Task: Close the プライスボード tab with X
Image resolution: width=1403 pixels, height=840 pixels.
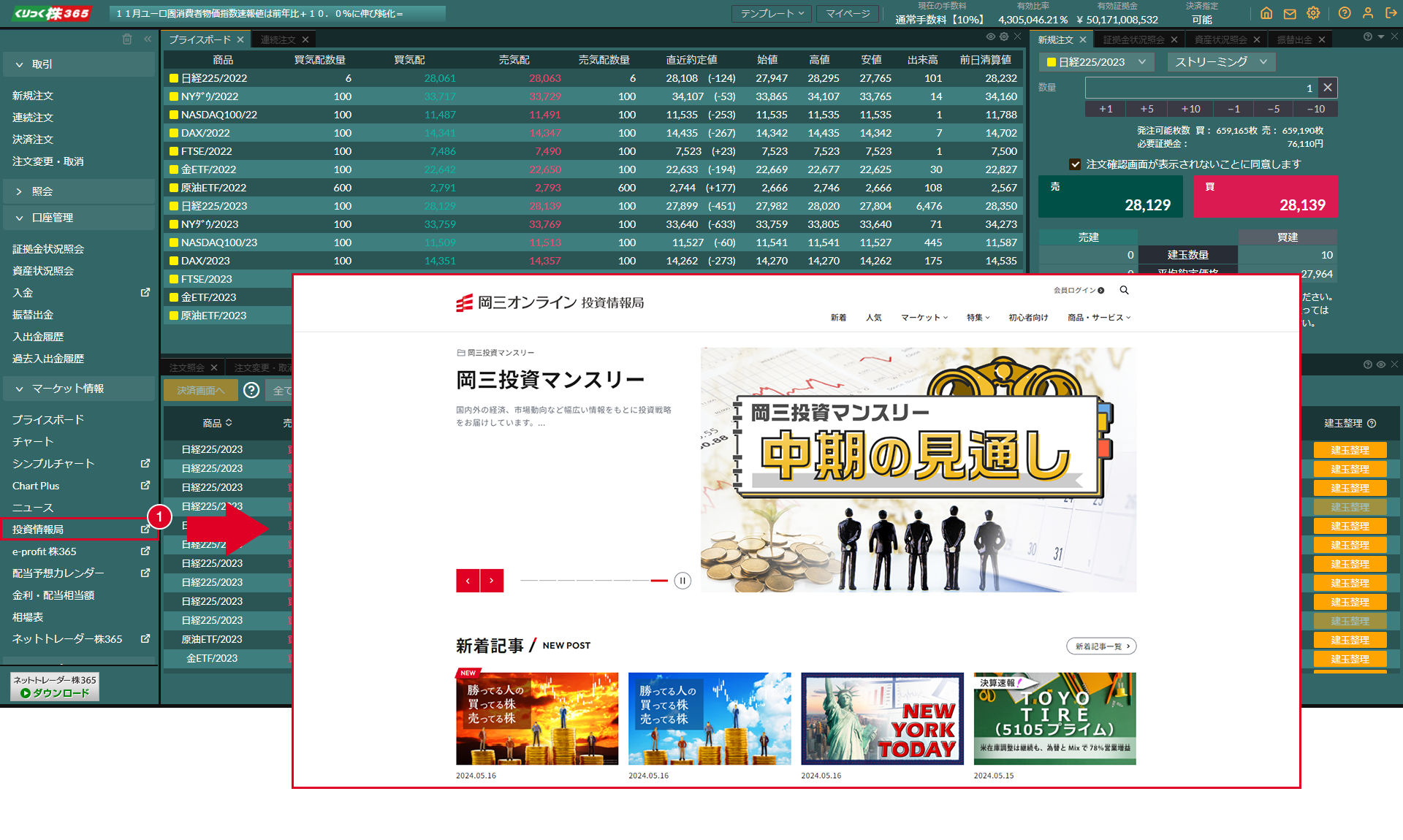Action: [x=240, y=39]
